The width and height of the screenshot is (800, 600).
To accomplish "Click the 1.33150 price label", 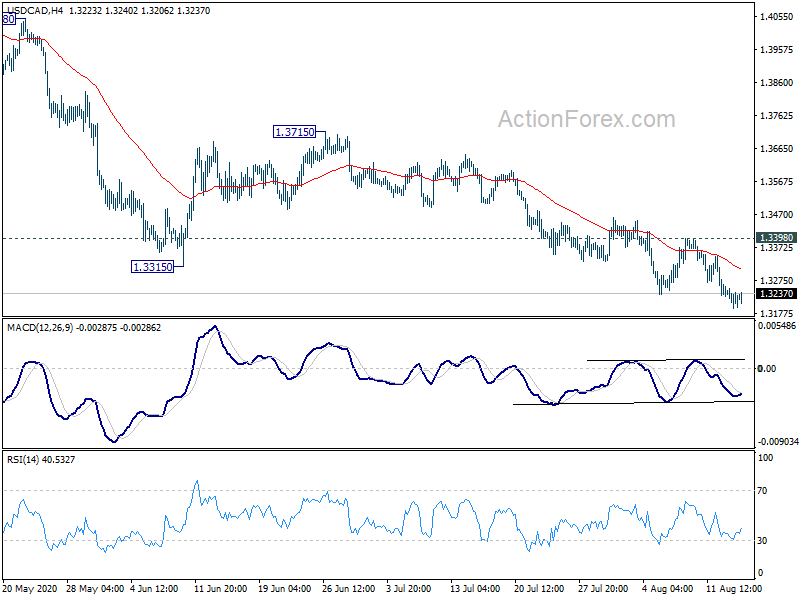I will (153, 267).
